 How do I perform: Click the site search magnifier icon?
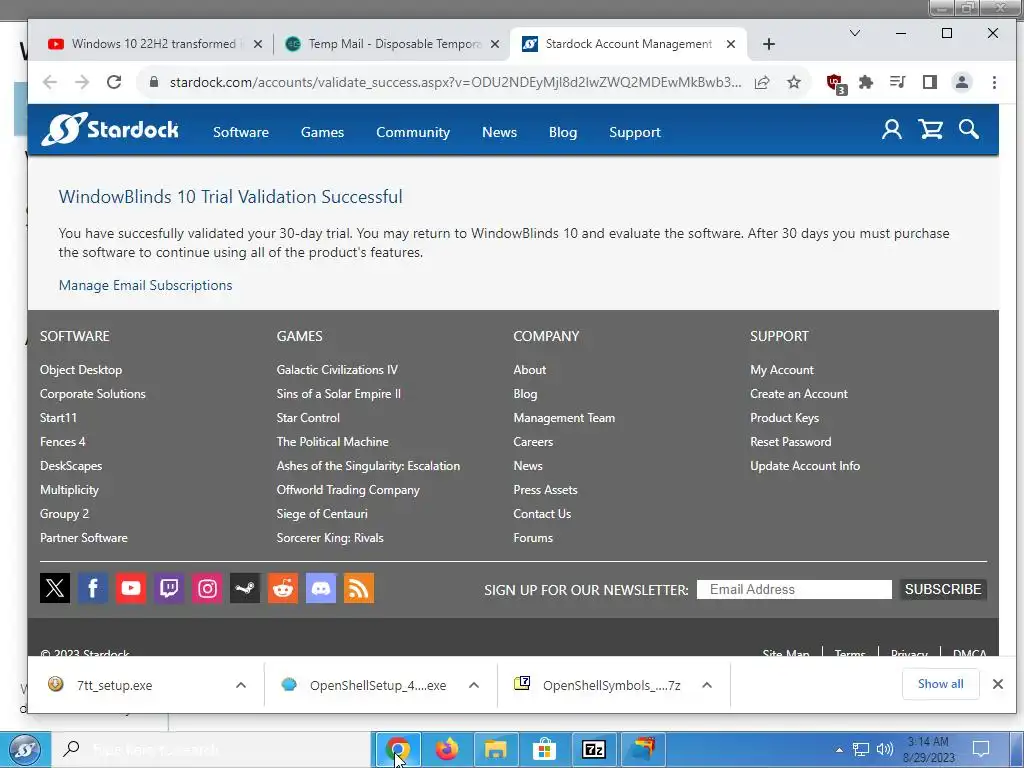(x=968, y=129)
